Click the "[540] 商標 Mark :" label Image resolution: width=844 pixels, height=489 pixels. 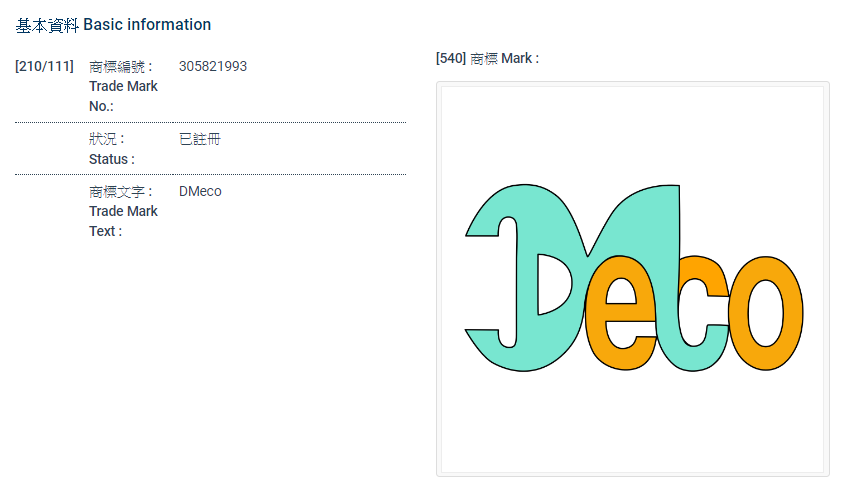(x=487, y=59)
